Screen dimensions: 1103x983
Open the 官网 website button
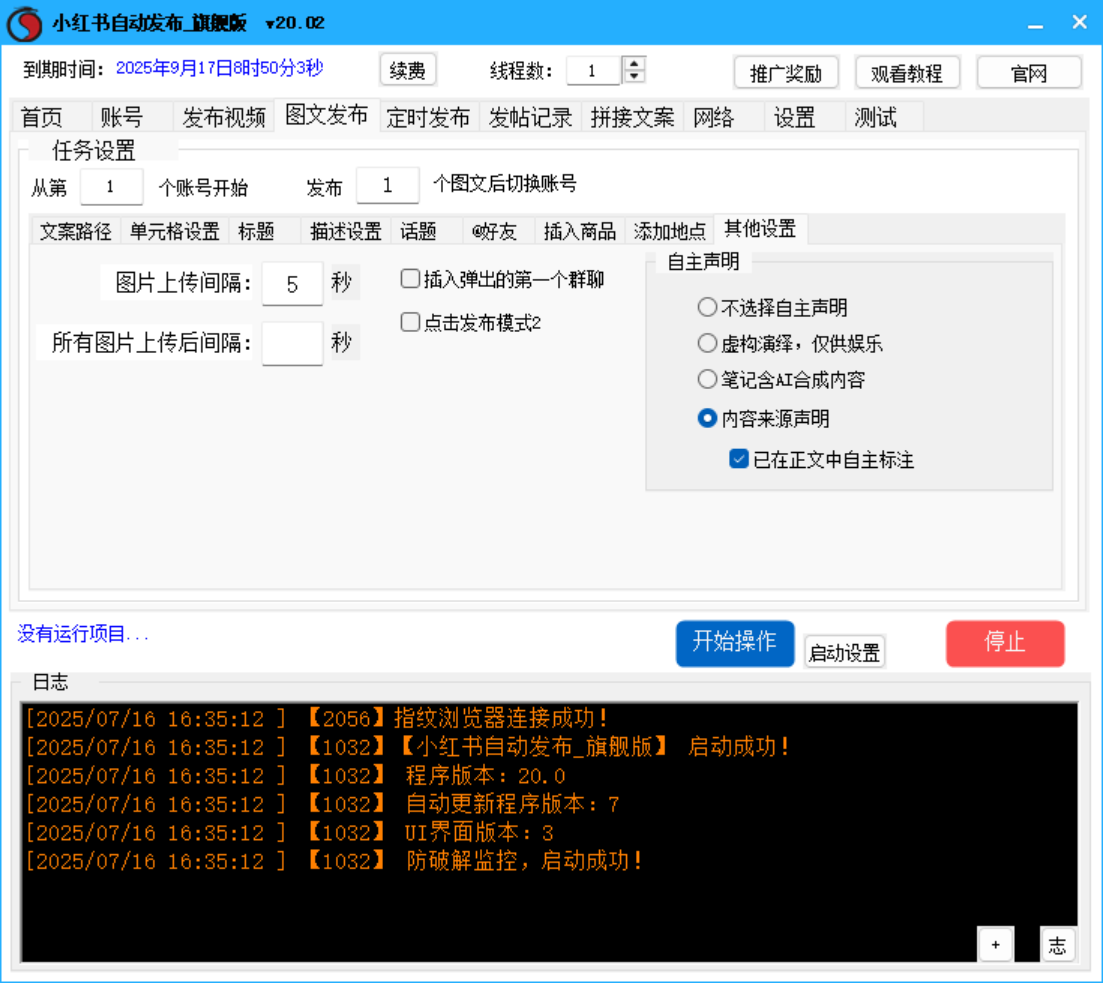pos(1029,73)
